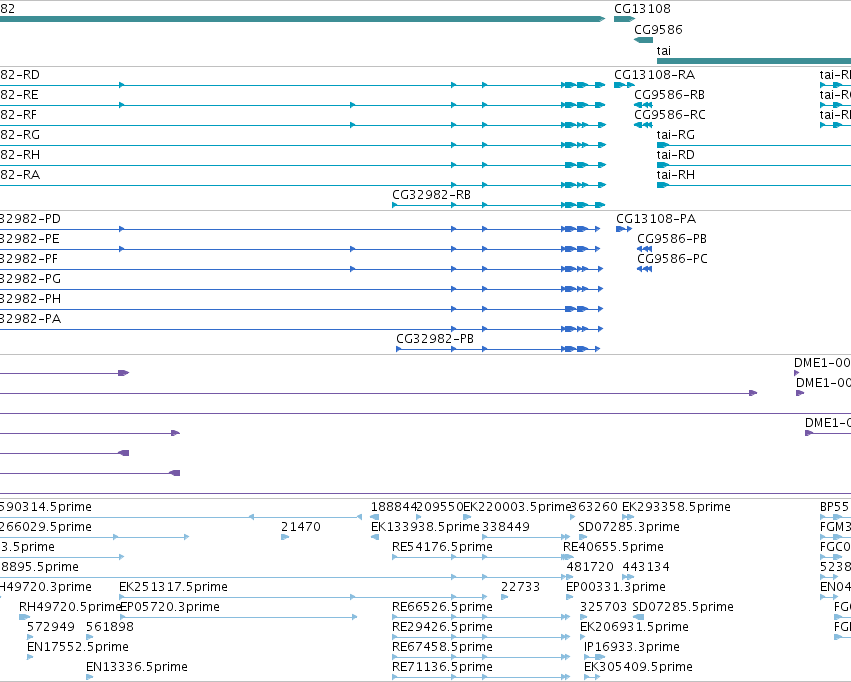Select EST label 22733
This screenshot has height=682, width=851.
tap(520, 588)
